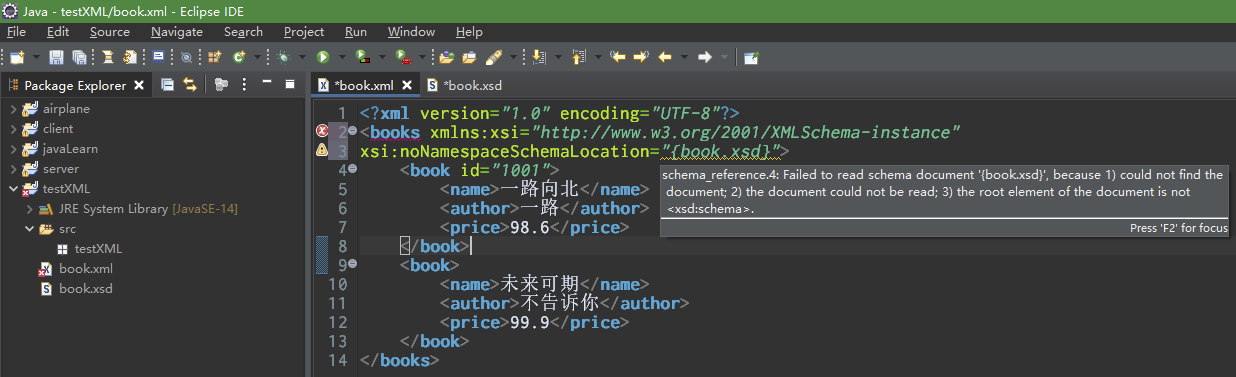Image resolution: width=1236 pixels, height=377 pixels.
Task: Click the Search flashlight icon
Action: [494, 57]
